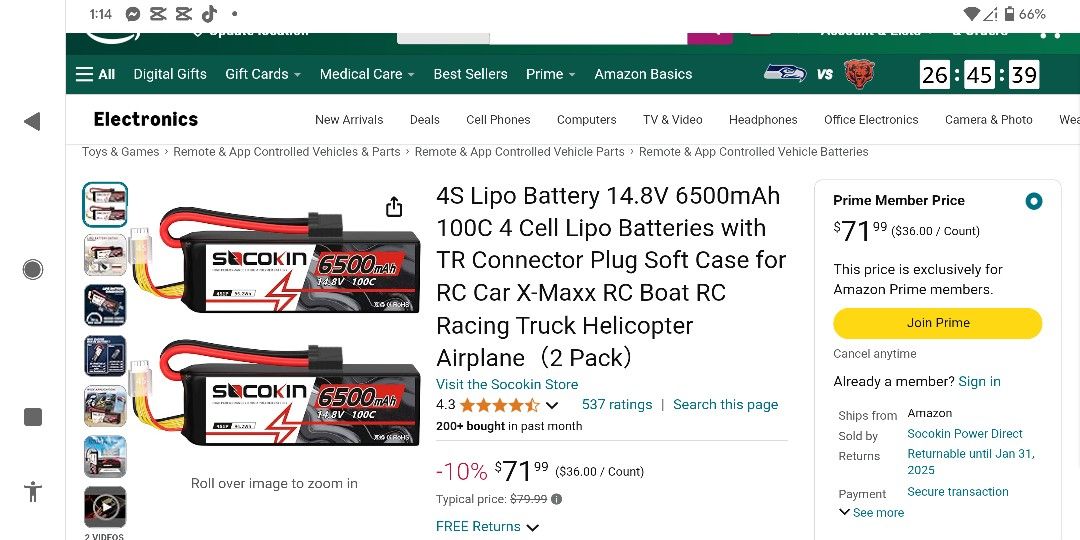
Task: Open the All hamburger menu
Action: coord(95,74)
